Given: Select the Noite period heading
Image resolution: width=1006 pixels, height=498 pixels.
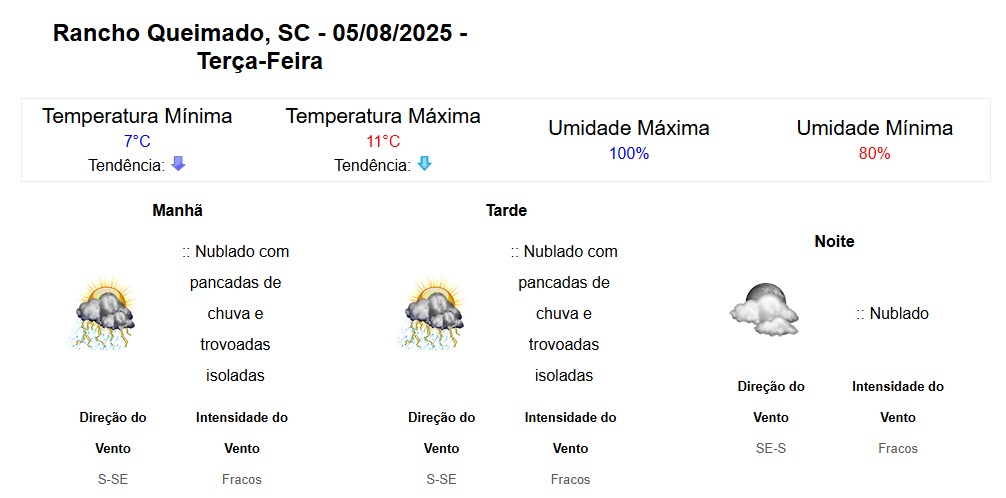Looking at the screenshot, I should click(834, 241).
